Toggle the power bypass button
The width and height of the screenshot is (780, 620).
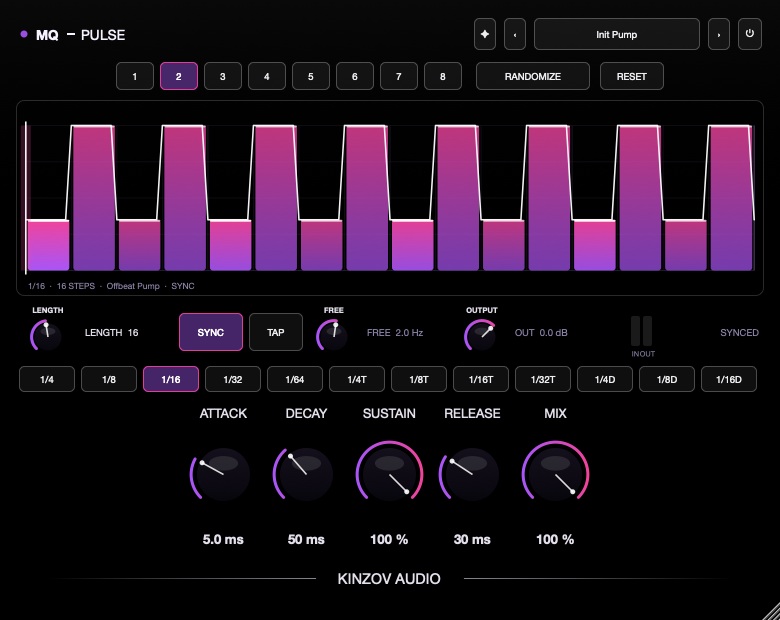(x=750, y=34)
